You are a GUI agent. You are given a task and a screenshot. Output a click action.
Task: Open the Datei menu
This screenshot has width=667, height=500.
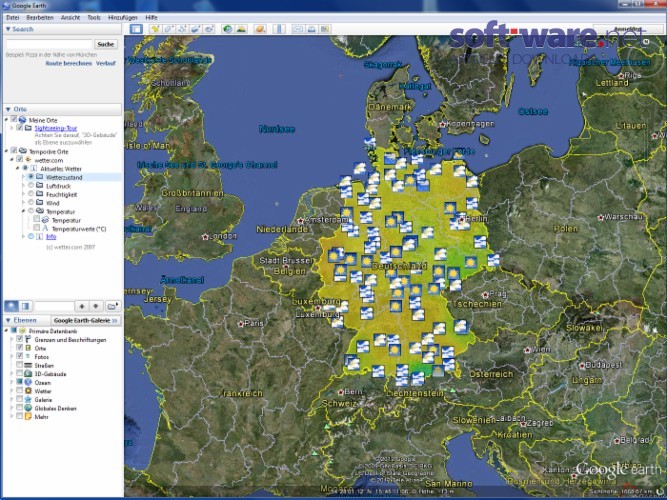13,17
